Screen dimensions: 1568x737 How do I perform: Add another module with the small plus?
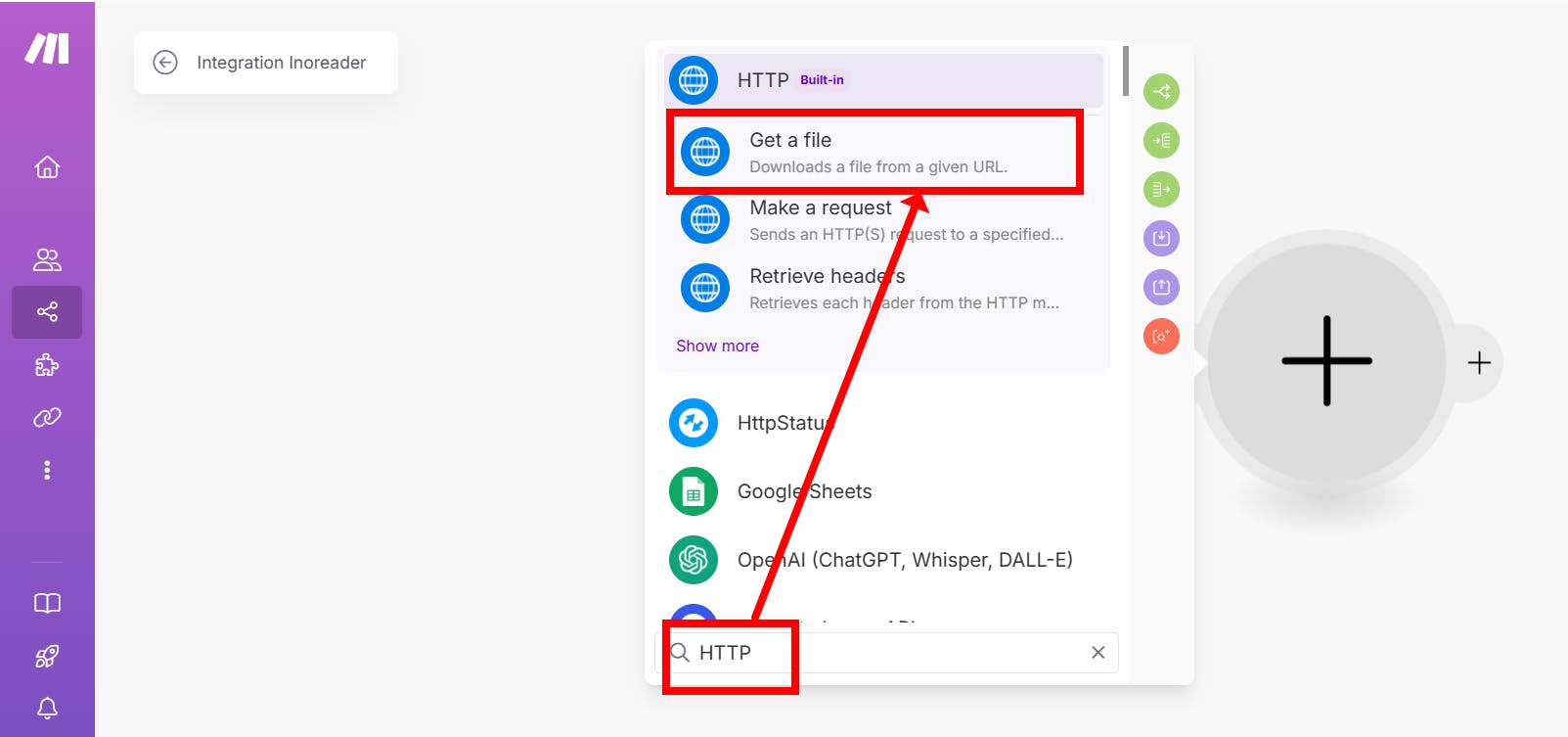pos(1479,363)
